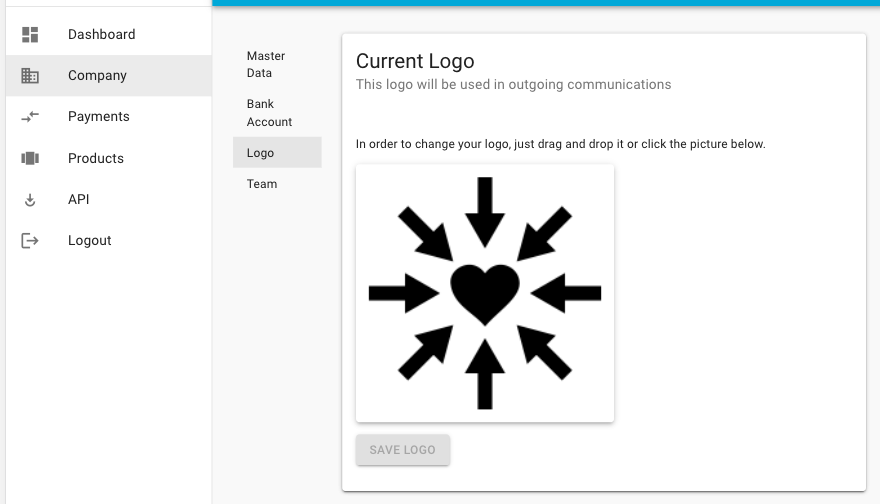Viewport: 880px width, 504px height.
Task: Click the Products icon in sidebar
Action: point(30,158)
